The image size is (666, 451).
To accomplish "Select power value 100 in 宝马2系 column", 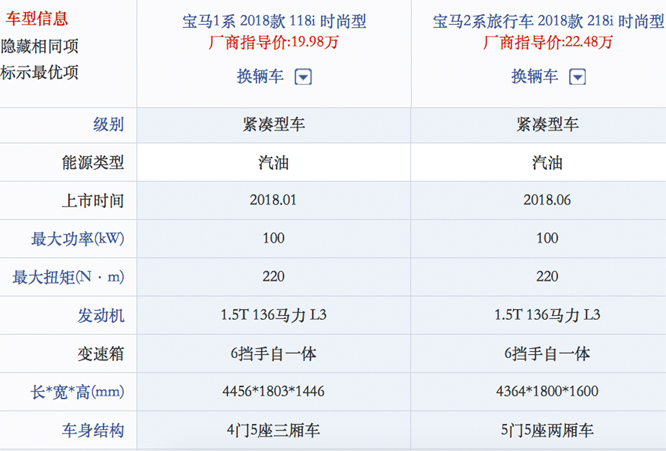I will coord(547,238).
